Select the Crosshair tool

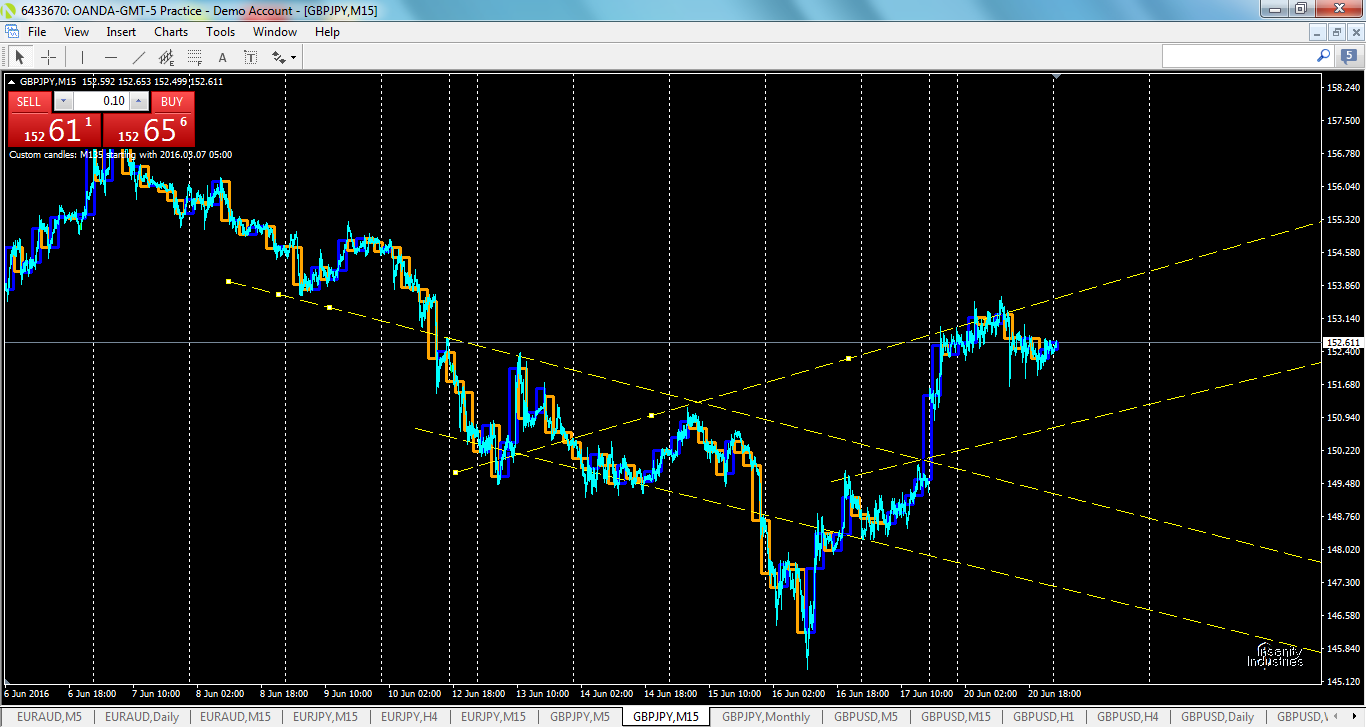pyautogui.click(x=48, y=56)
